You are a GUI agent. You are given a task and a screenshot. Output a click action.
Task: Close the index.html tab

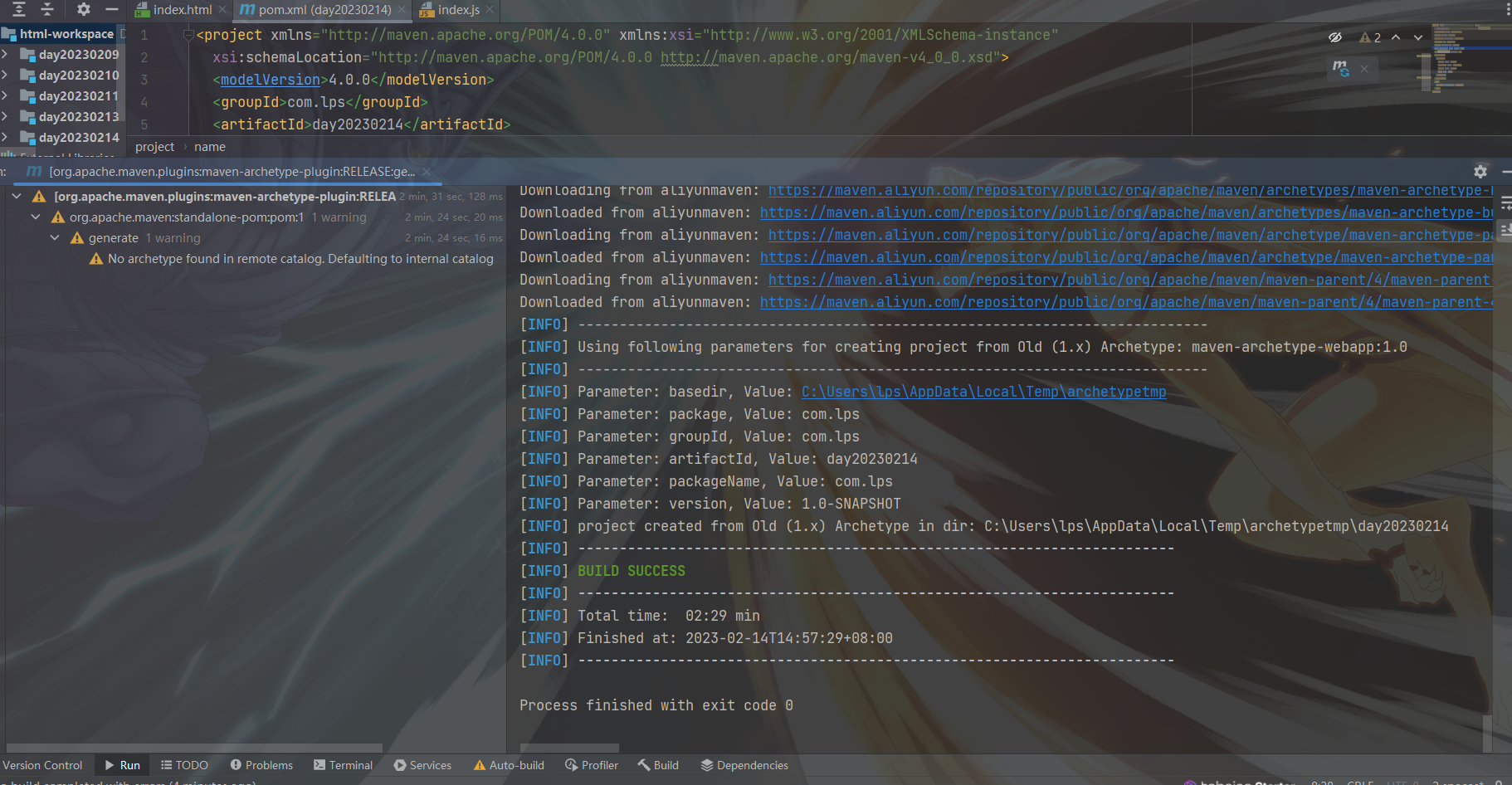222,10
